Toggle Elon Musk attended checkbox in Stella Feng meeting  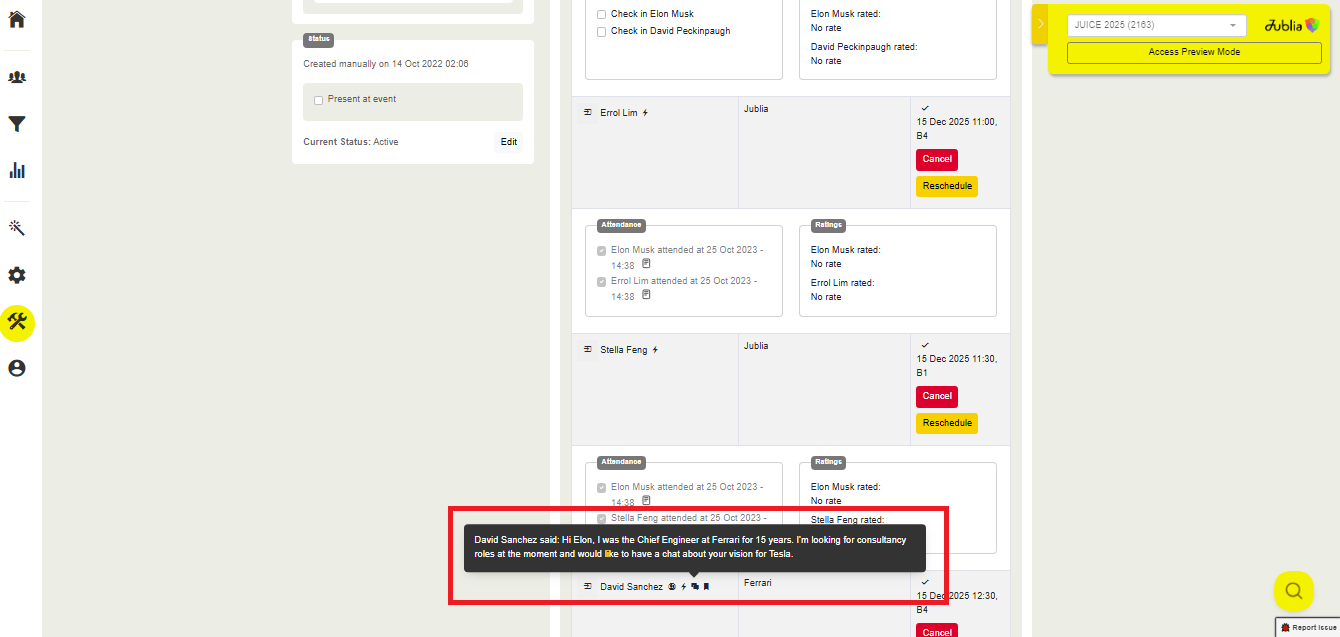[x=601, y=488]
